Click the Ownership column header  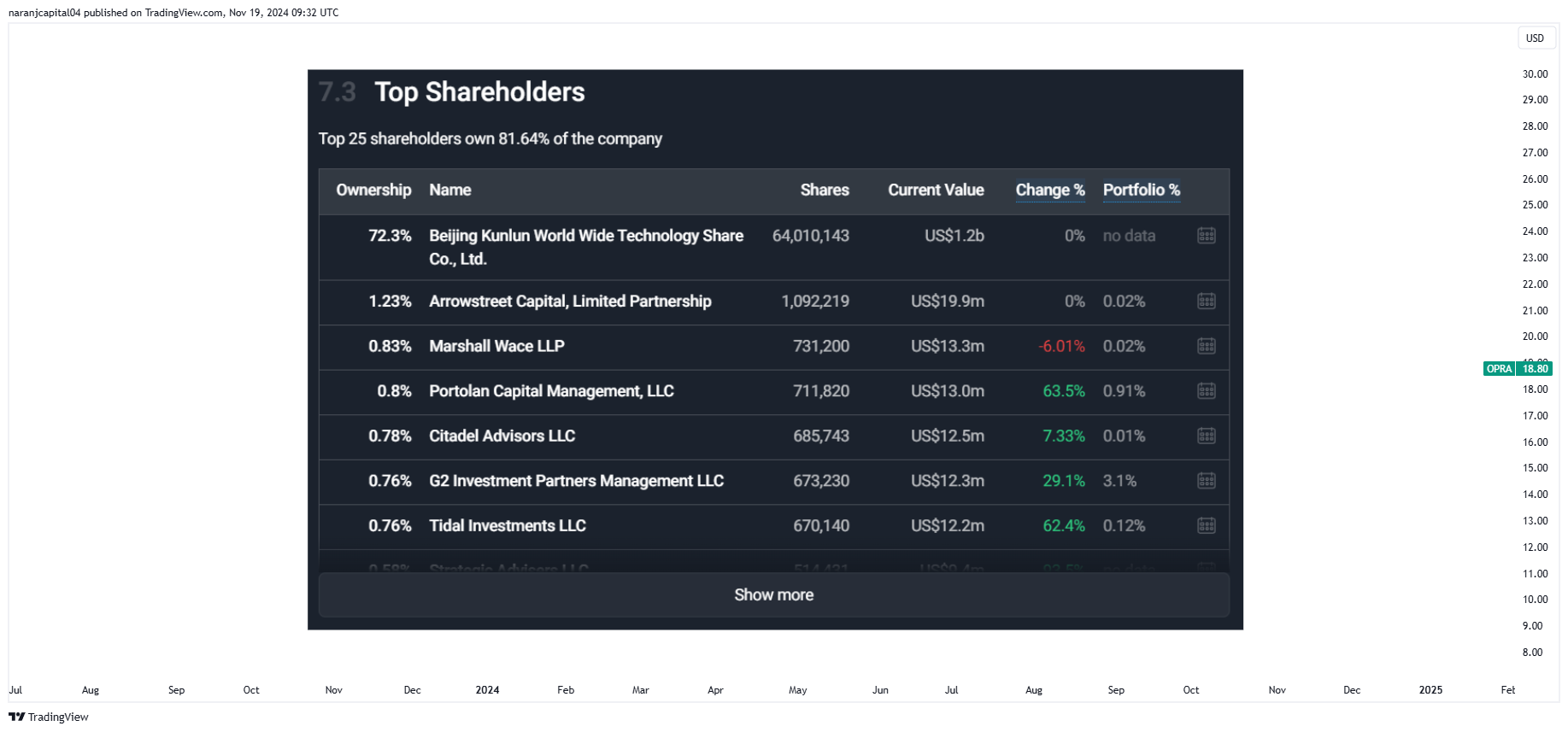tap(373, 190)
